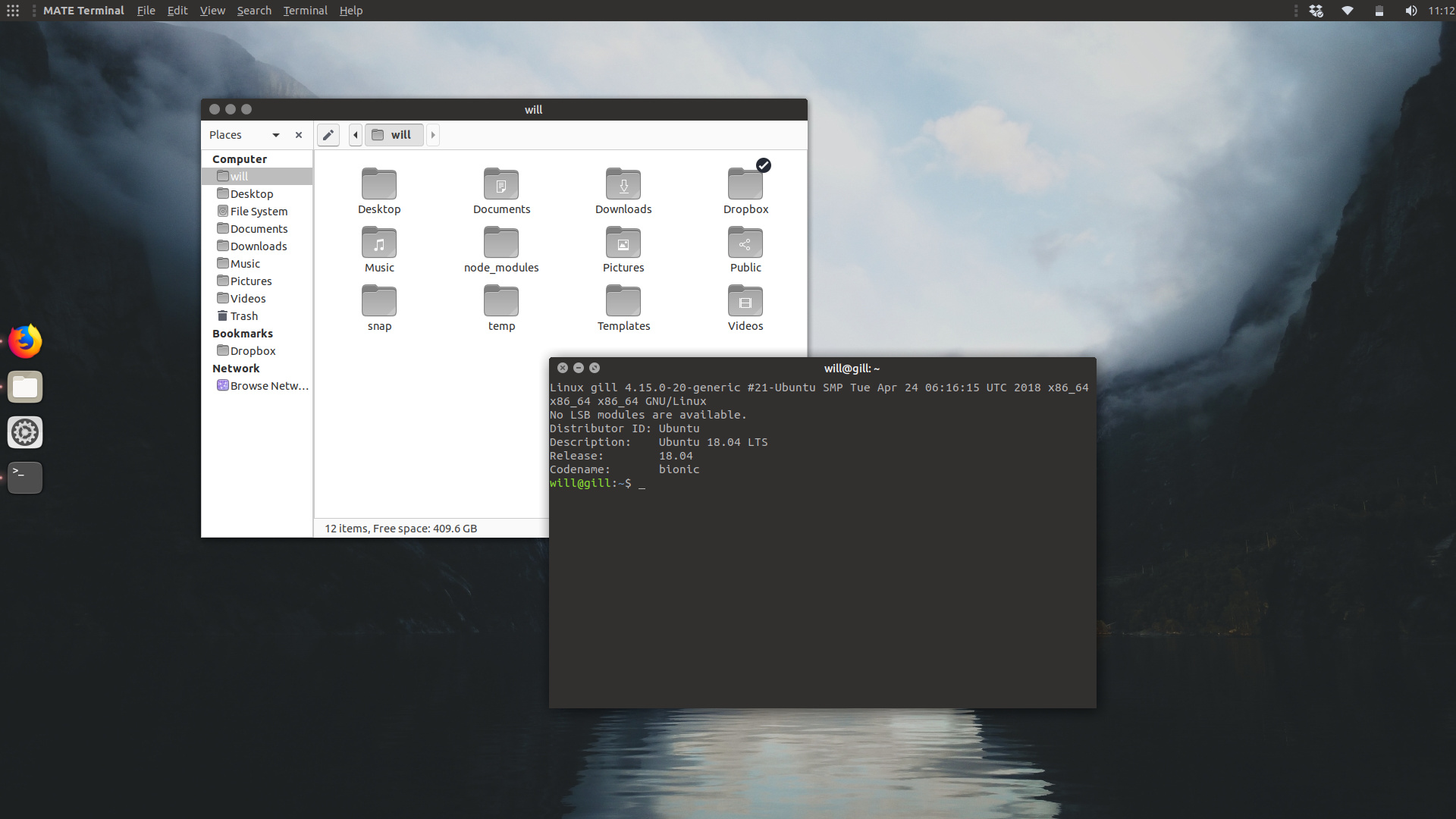Click Browse Network in sidebar
1456x819 pixels.
pos(268,386)
